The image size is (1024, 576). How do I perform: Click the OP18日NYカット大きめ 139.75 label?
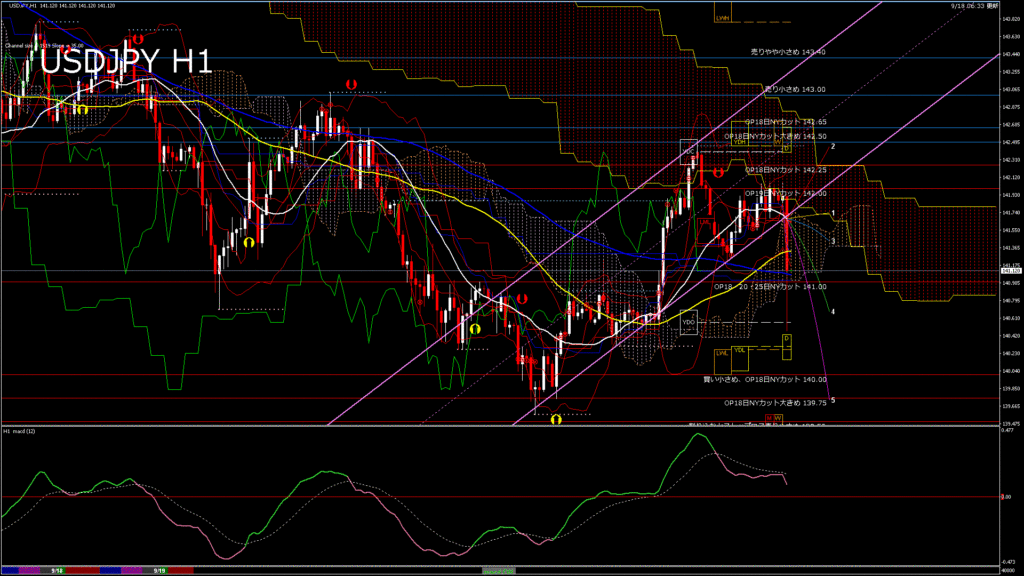tap(775, 403)
